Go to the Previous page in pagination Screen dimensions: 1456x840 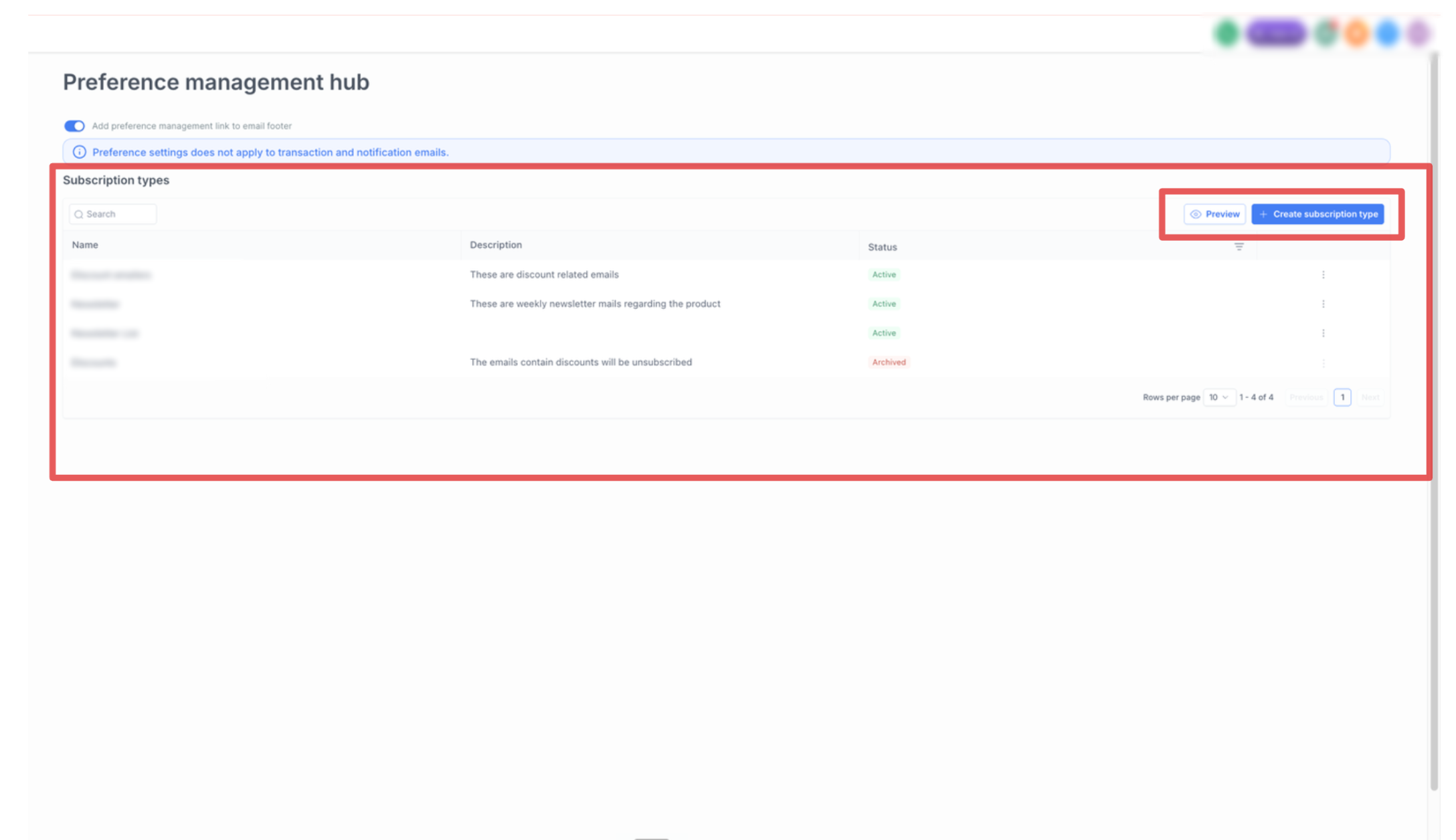pyautogui.click(x=1306, y=397)
